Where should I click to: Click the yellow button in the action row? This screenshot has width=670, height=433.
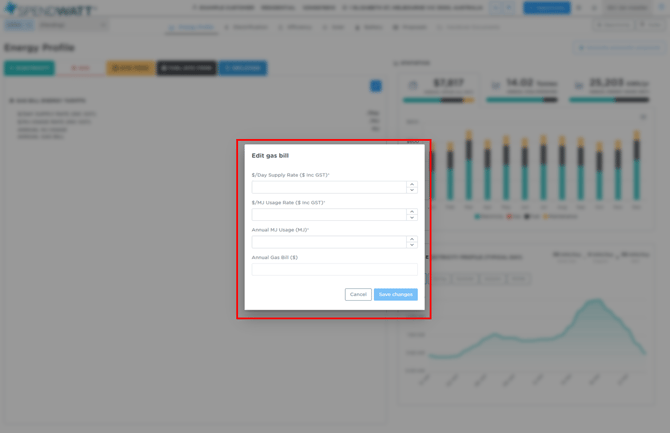130,68
